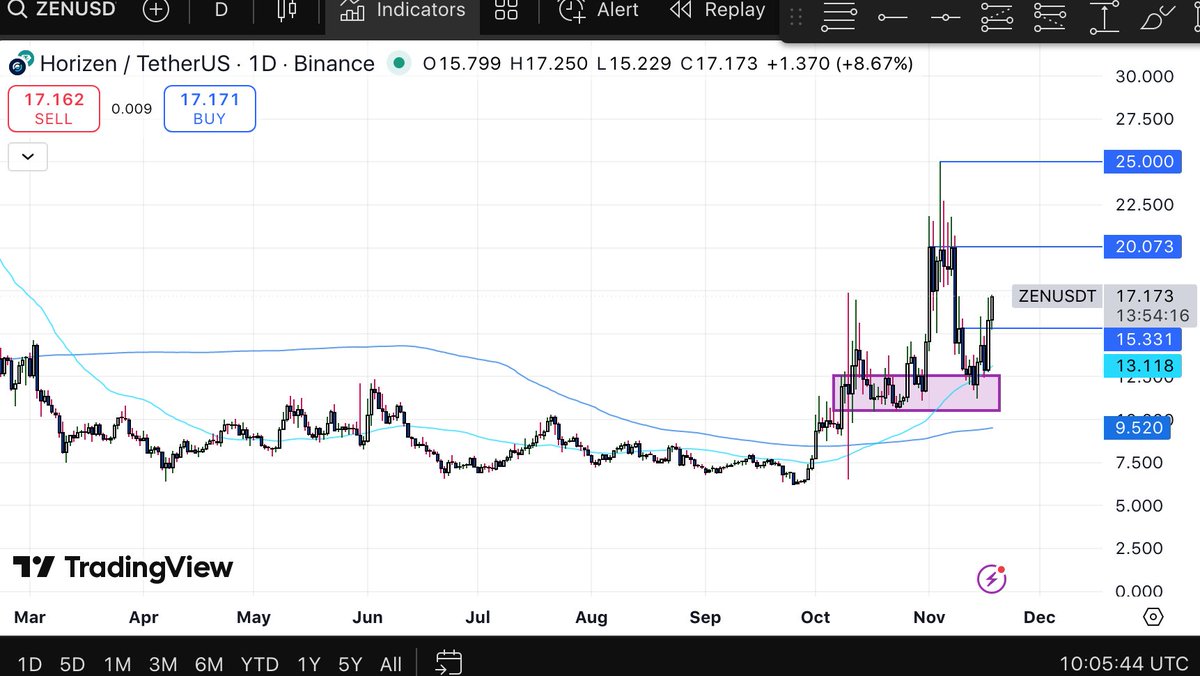
Task: Click the 30.000 price axis value
Action: click(x=1142, y=76)
